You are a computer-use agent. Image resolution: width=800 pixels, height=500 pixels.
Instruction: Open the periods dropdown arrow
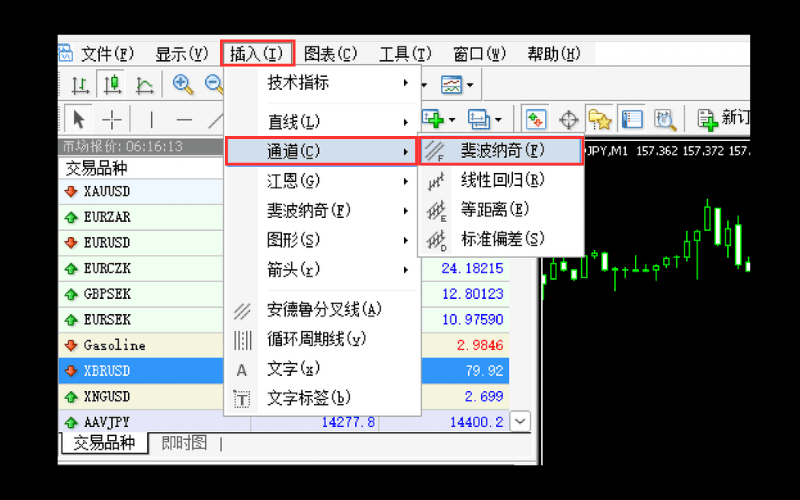tap(498, 120)
